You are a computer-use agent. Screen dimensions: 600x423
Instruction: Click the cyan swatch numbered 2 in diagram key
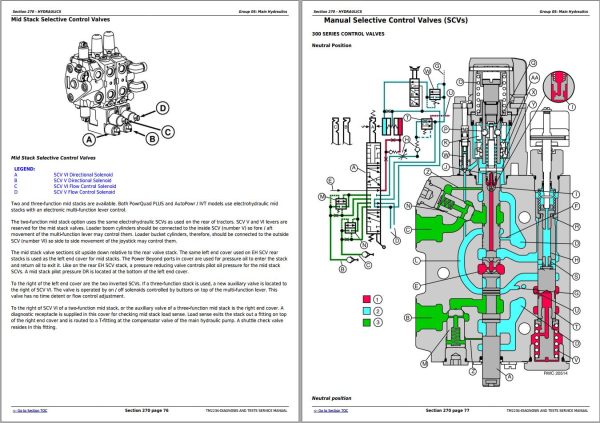[x=367, y=311]
